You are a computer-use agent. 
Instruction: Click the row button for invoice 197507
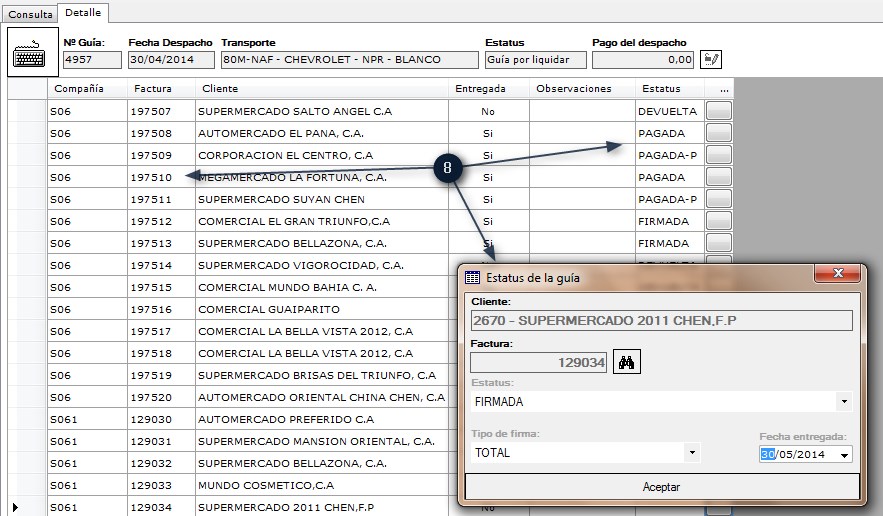719,111
